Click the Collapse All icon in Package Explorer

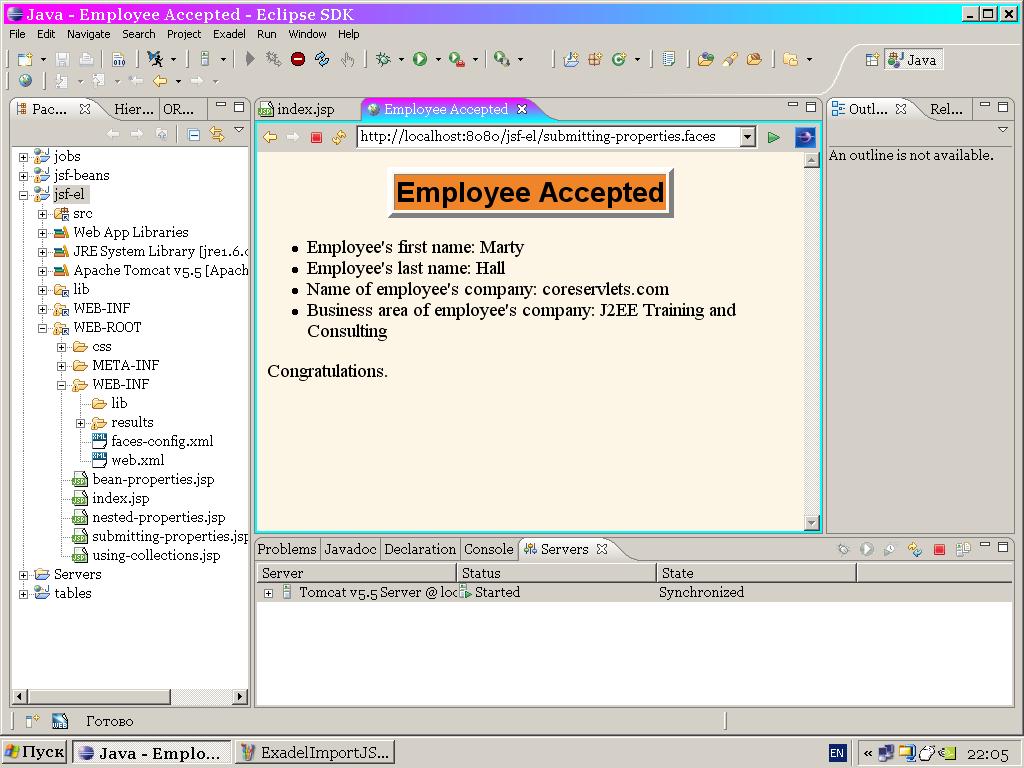pos(194,135)
